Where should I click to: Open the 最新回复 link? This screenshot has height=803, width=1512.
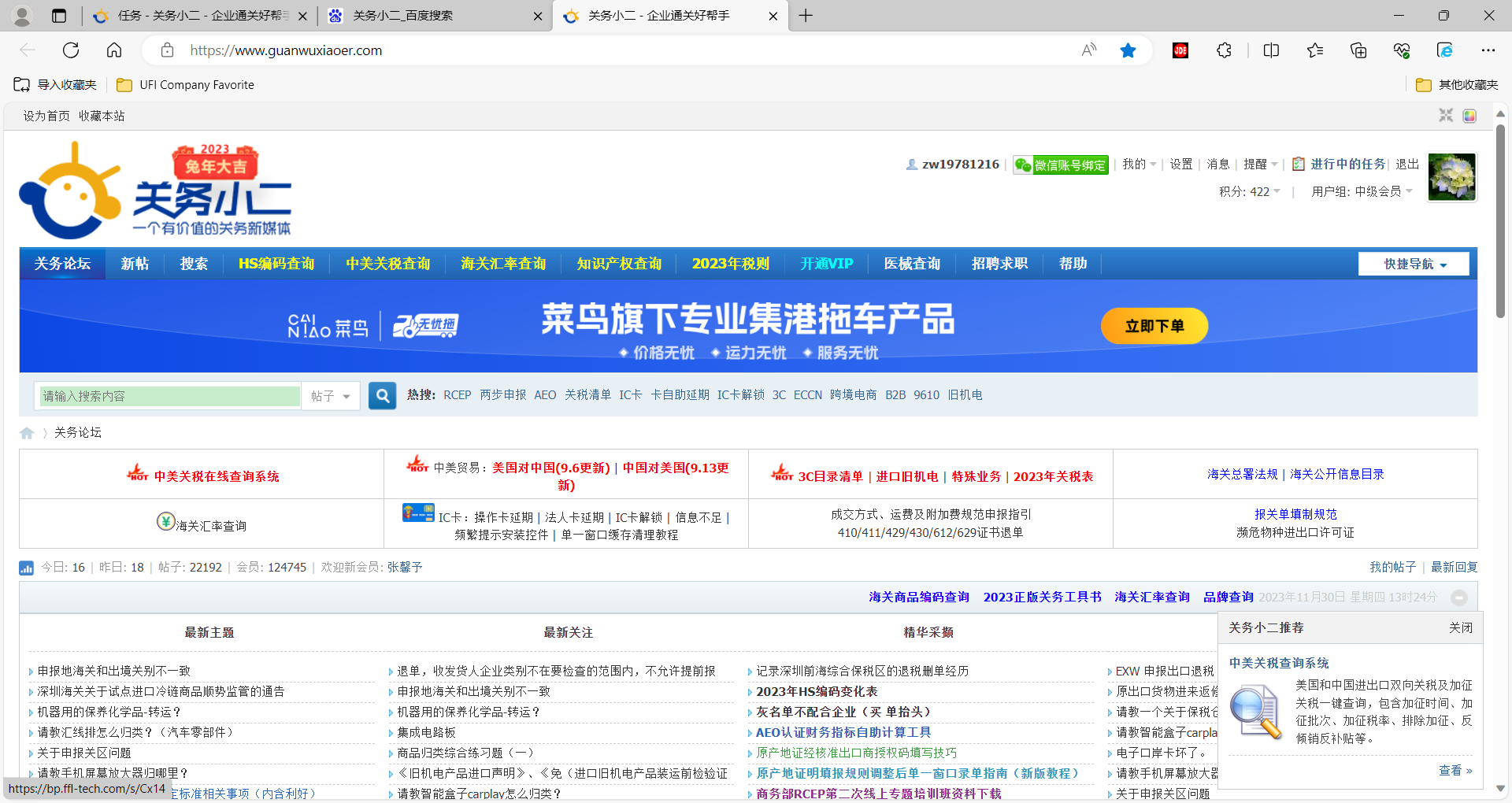(1455, 568)
